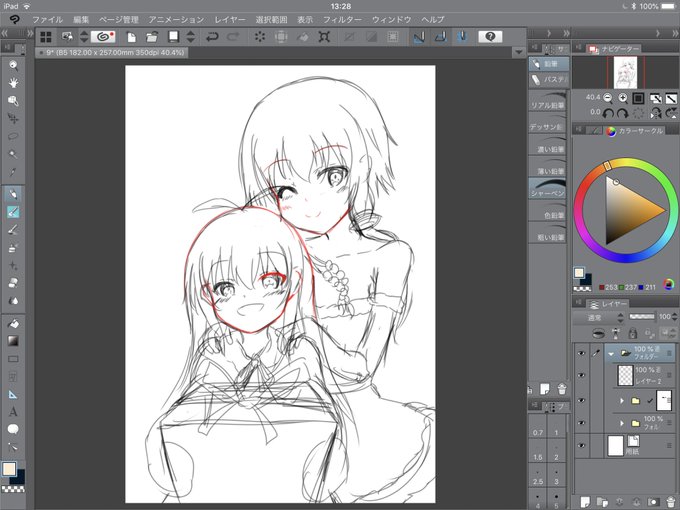Click stepper arrows next to Save icon
Viewport: 680px width, 510px height.
coord(191,37)
